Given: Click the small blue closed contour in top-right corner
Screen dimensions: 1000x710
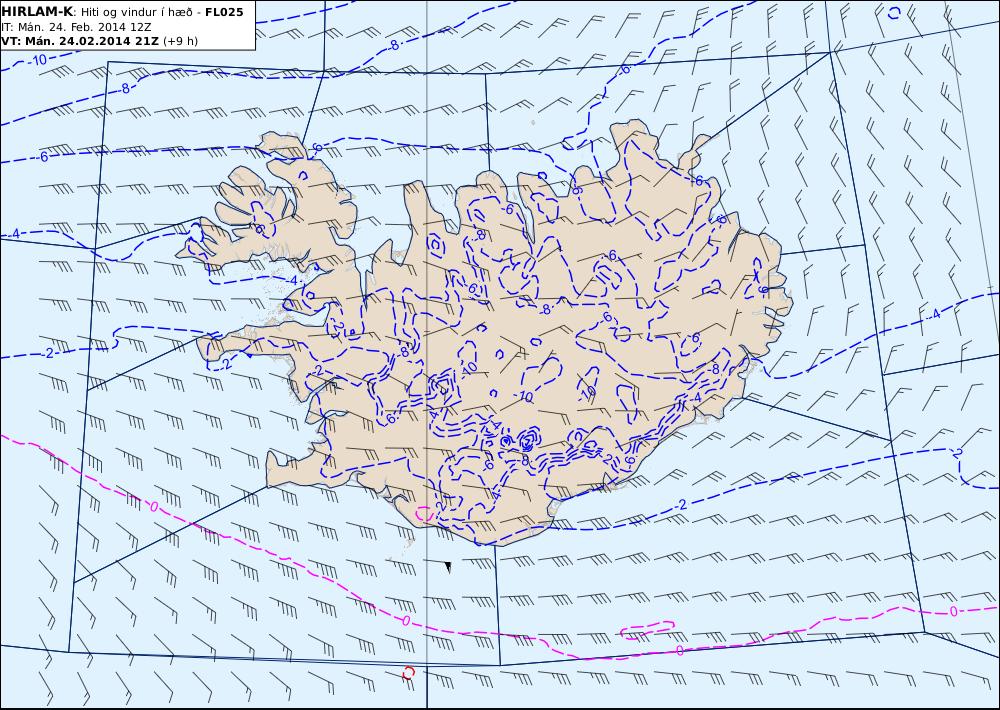Looking at the screenshot, I should point(894,12).
